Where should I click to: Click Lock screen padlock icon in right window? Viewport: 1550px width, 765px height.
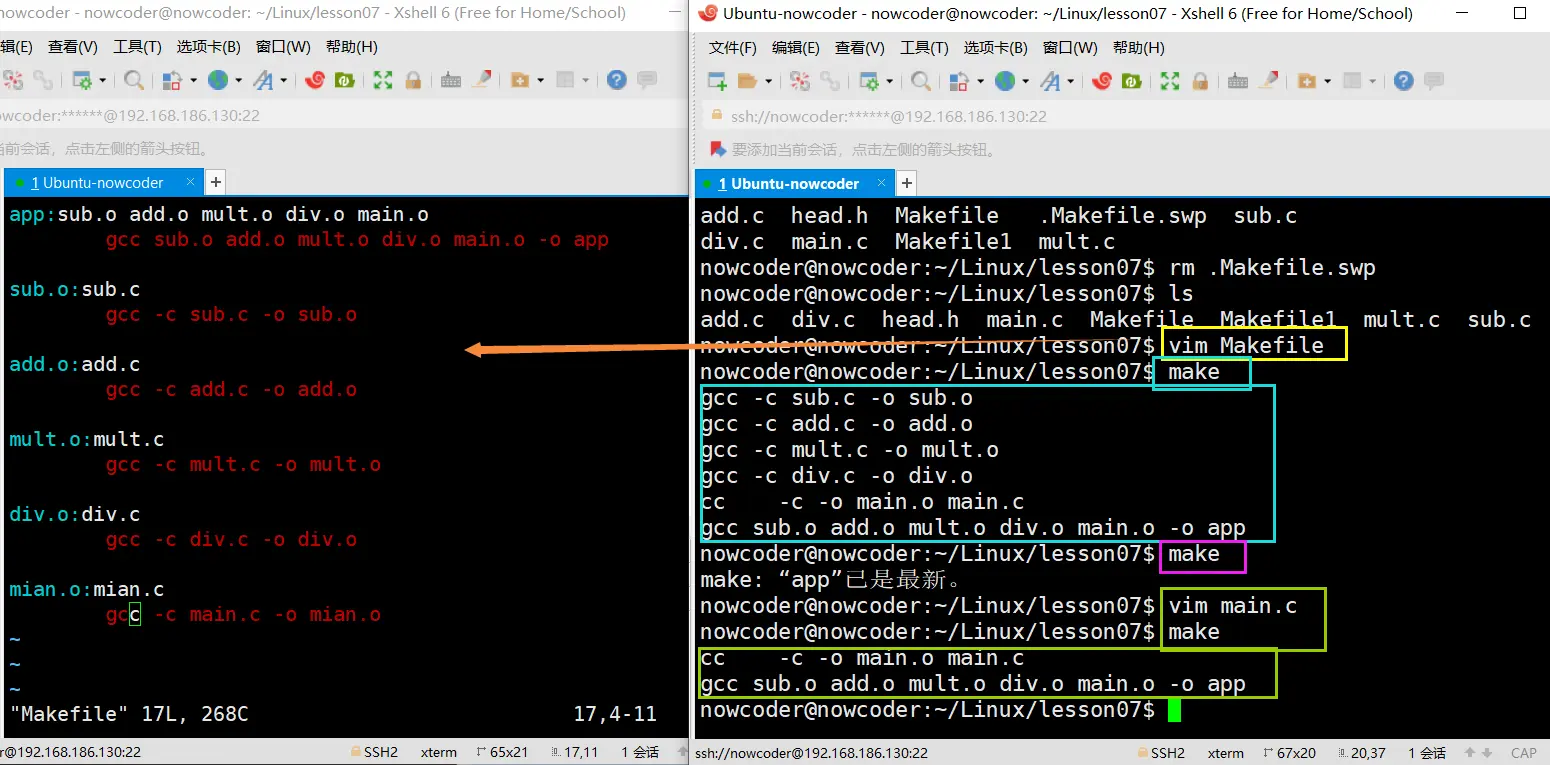pyautogui.click(x=1200, y=81)
